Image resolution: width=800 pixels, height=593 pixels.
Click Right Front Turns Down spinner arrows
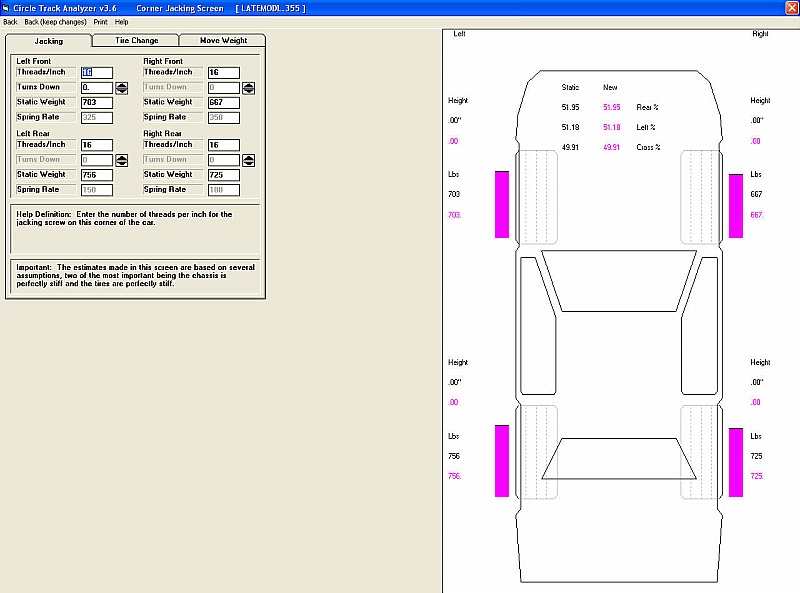coord(248,87)
